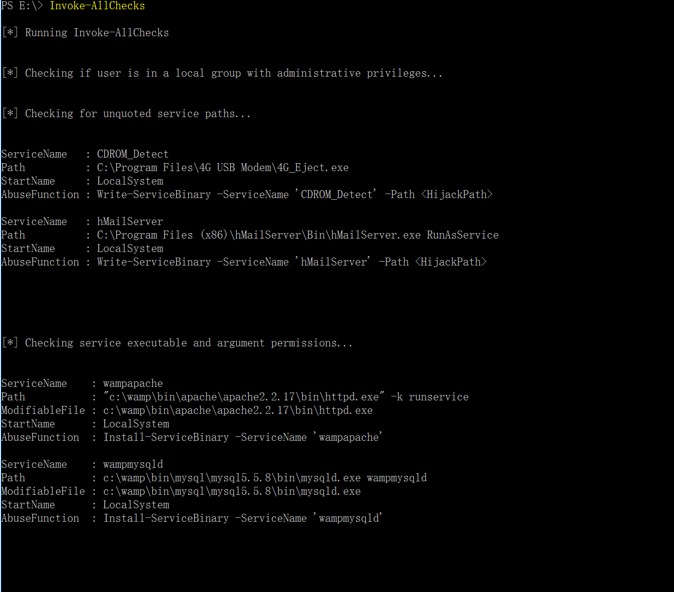Click the wampapache service name
This screenshot has width=674, height=592.
tap(133, 383)
